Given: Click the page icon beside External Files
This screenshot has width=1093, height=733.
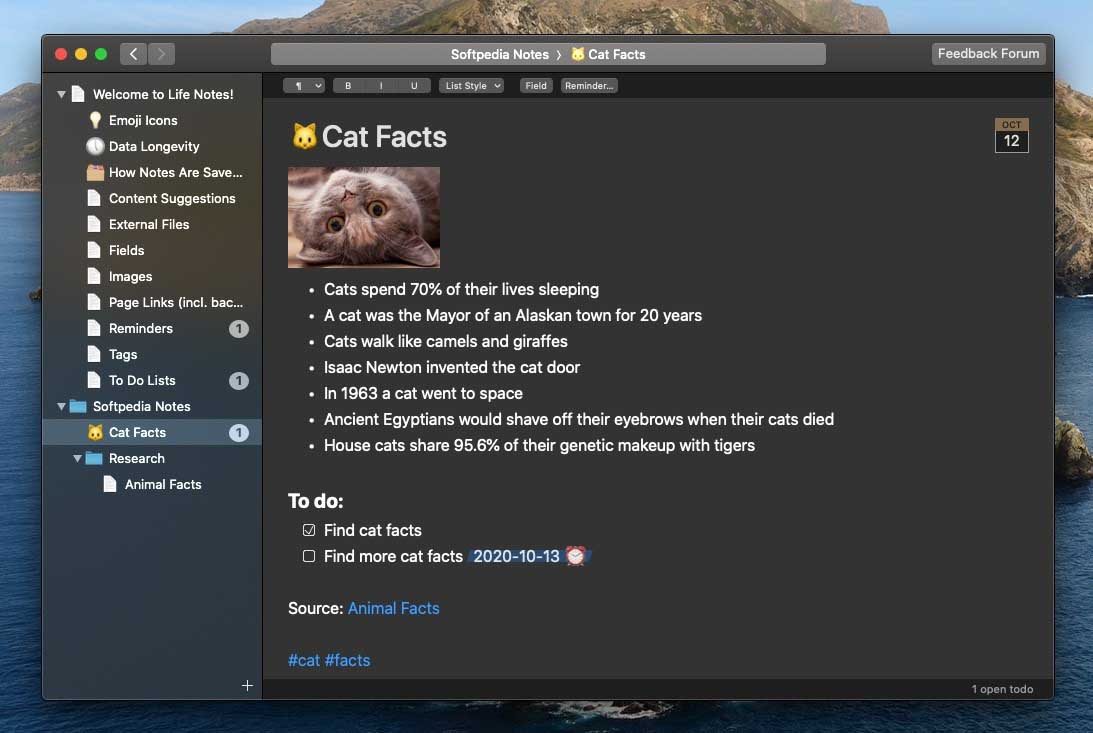Looking at the screenshot, I should (94, 224).
